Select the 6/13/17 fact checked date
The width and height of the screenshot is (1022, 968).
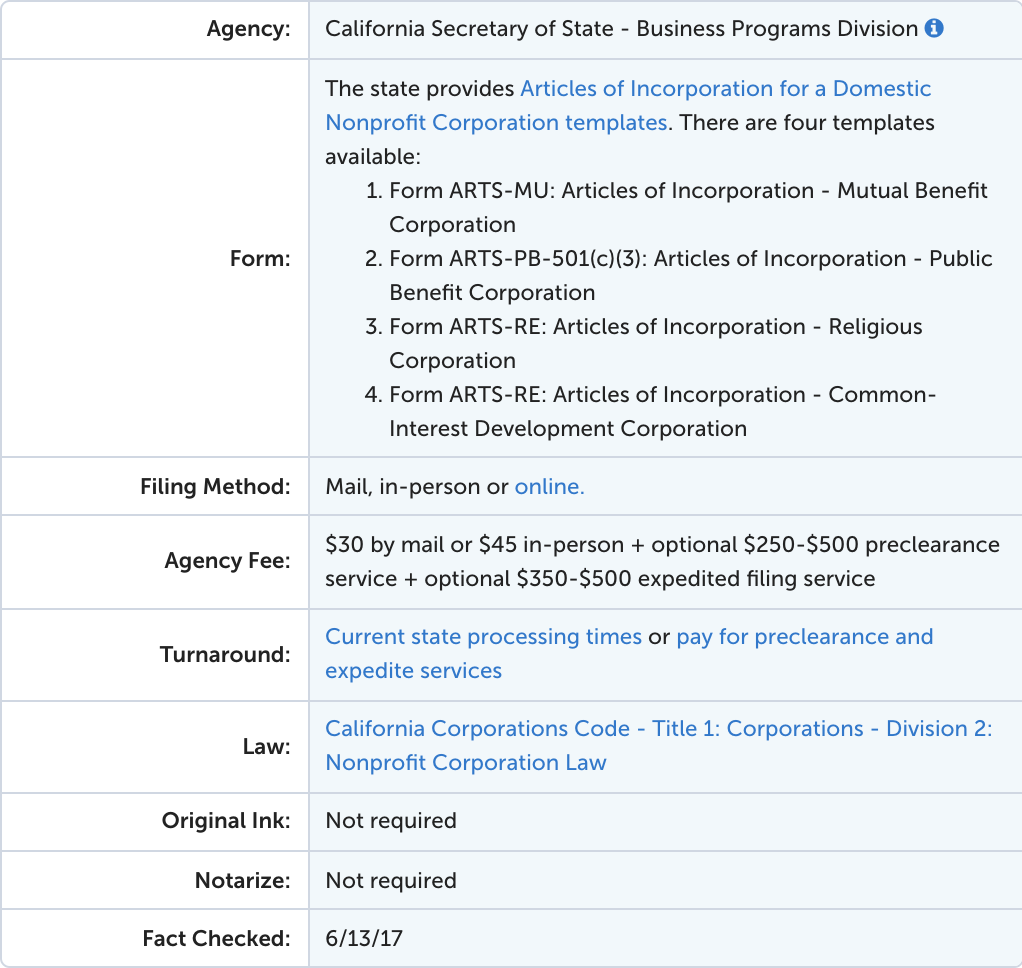point(364,939)
